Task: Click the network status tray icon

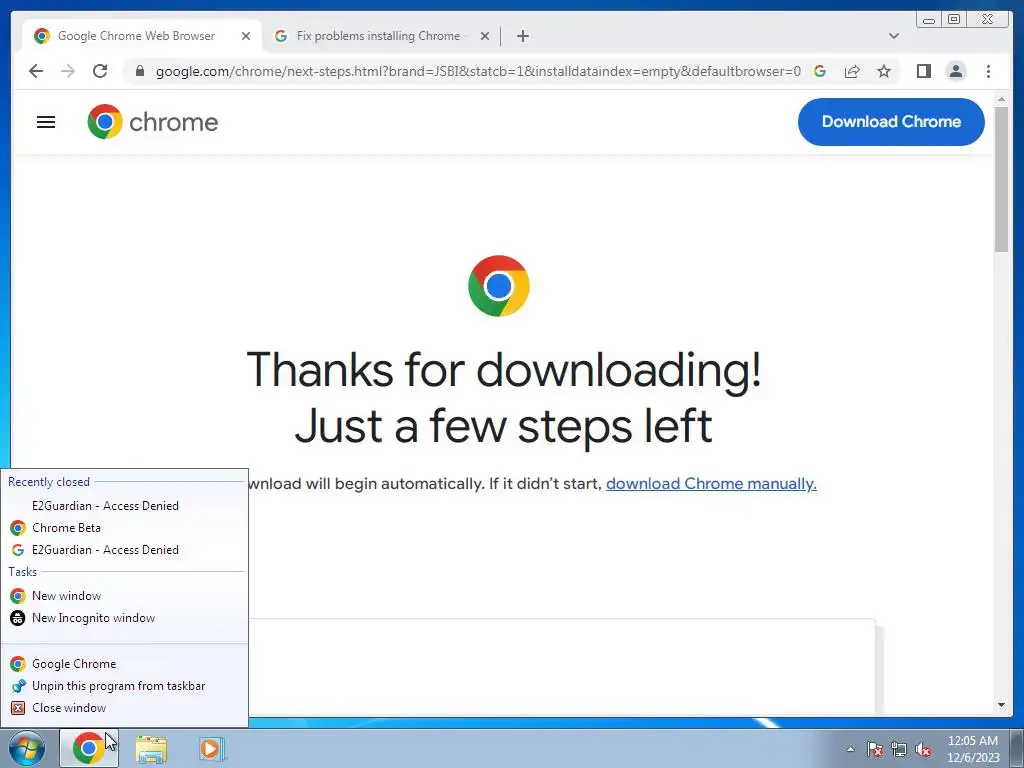Action: pyautogui.click(x=899, y=749)
